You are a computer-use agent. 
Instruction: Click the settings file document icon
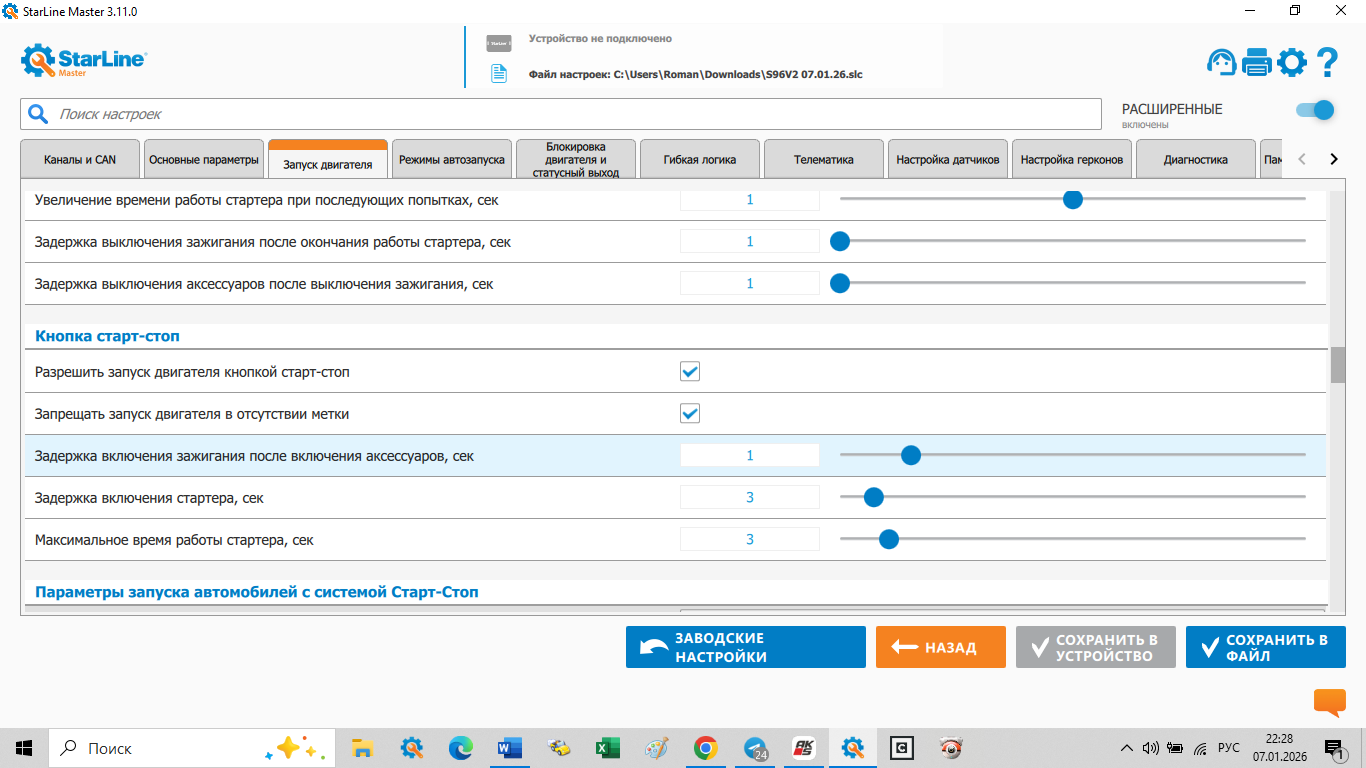point(498,73)
